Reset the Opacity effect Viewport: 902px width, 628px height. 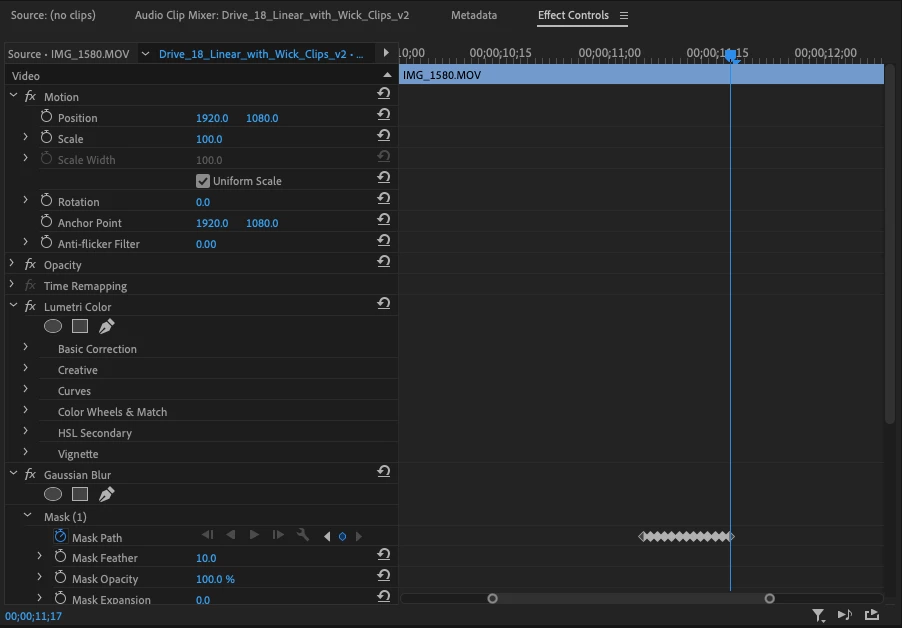[x=384, y=262]
